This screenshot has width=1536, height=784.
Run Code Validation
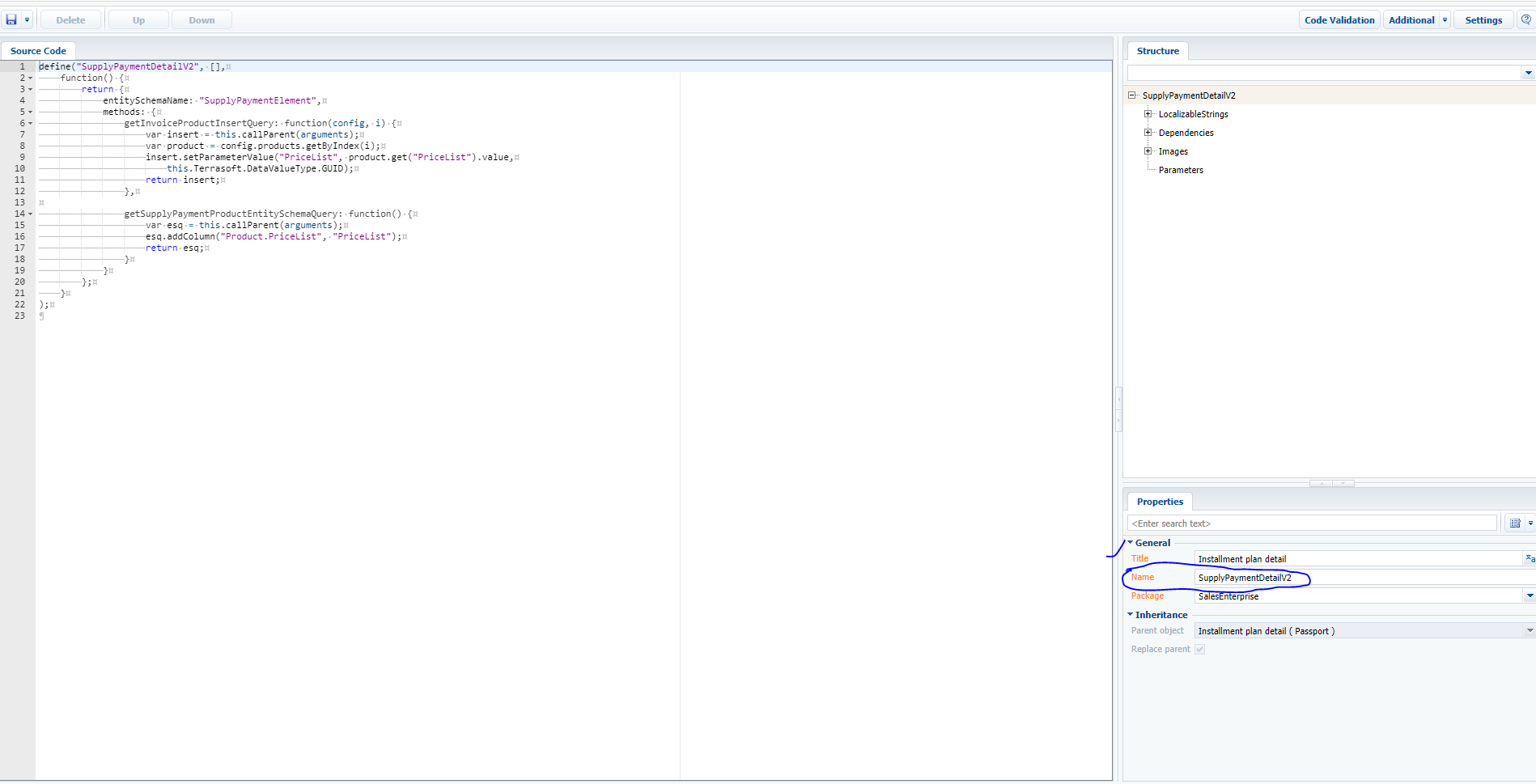[1339, 20]
